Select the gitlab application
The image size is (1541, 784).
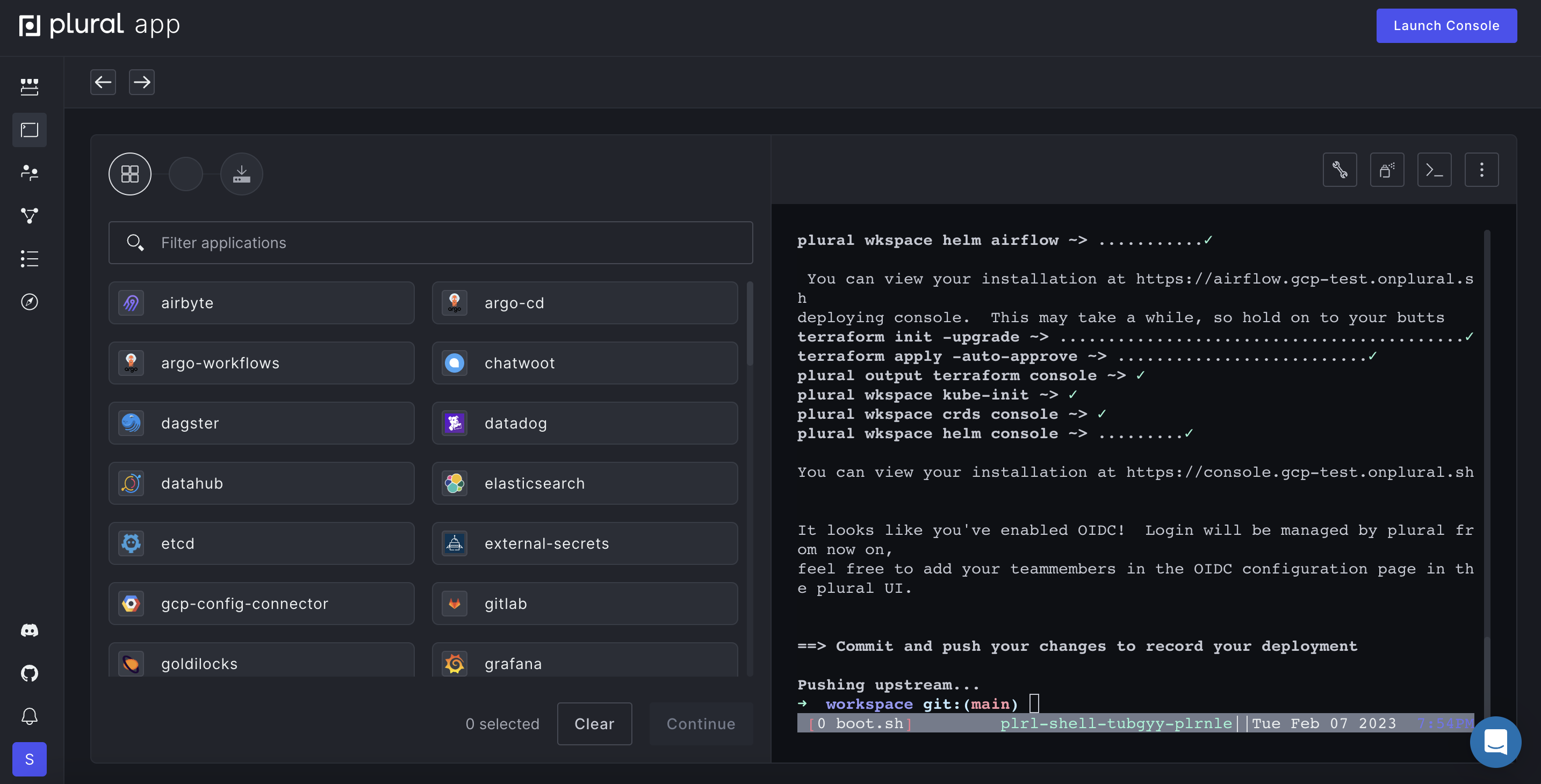585,604
